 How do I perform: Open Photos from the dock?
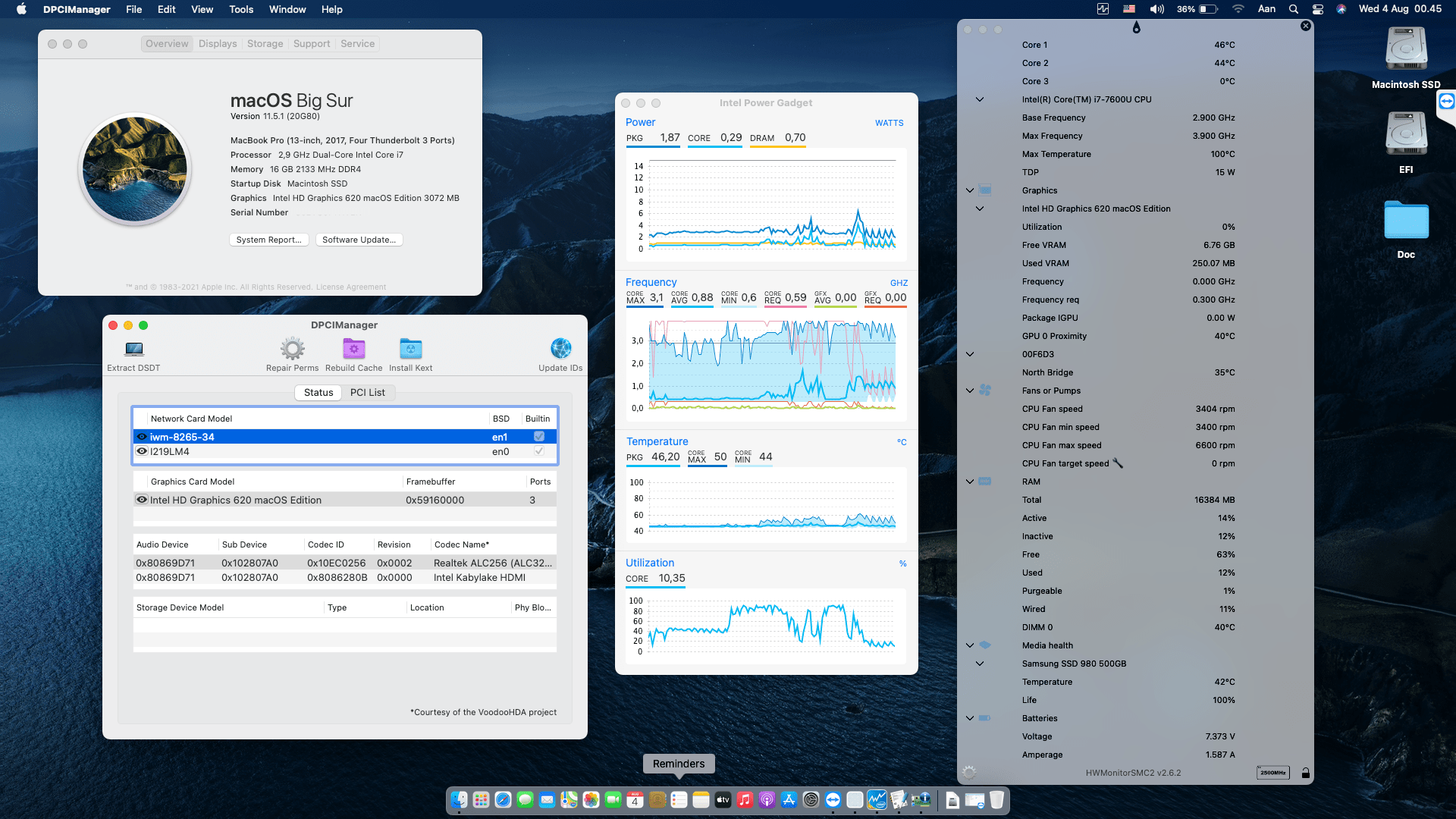pos(591,800)
